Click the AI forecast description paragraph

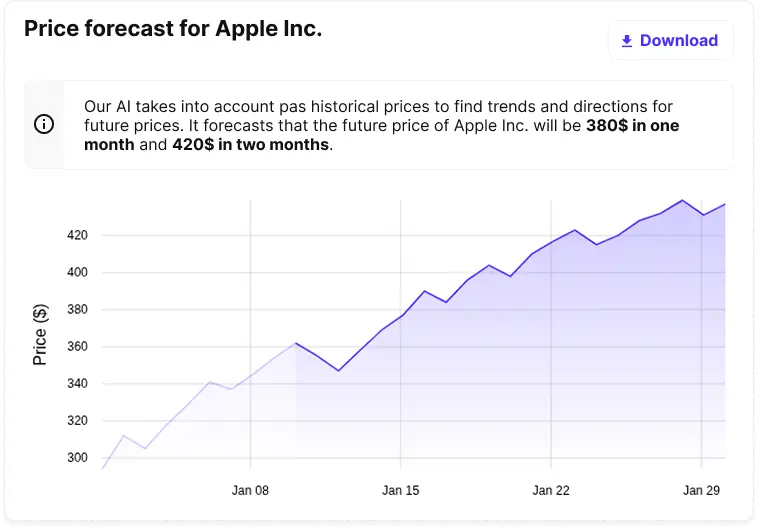(x=380, y=125)
